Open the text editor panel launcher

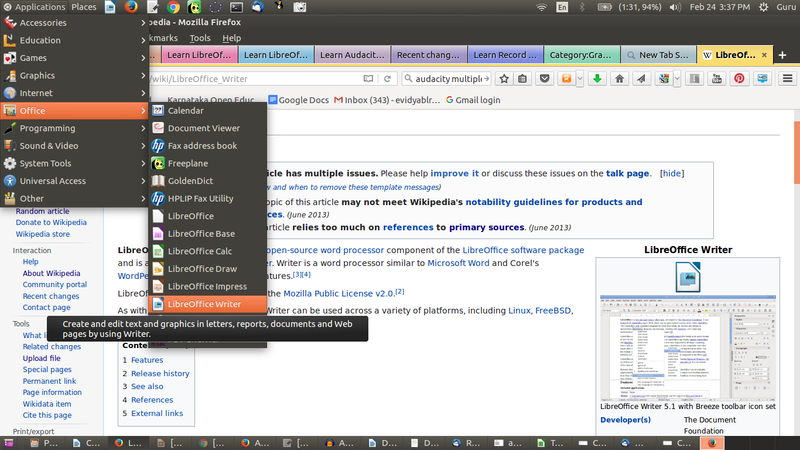153,7
